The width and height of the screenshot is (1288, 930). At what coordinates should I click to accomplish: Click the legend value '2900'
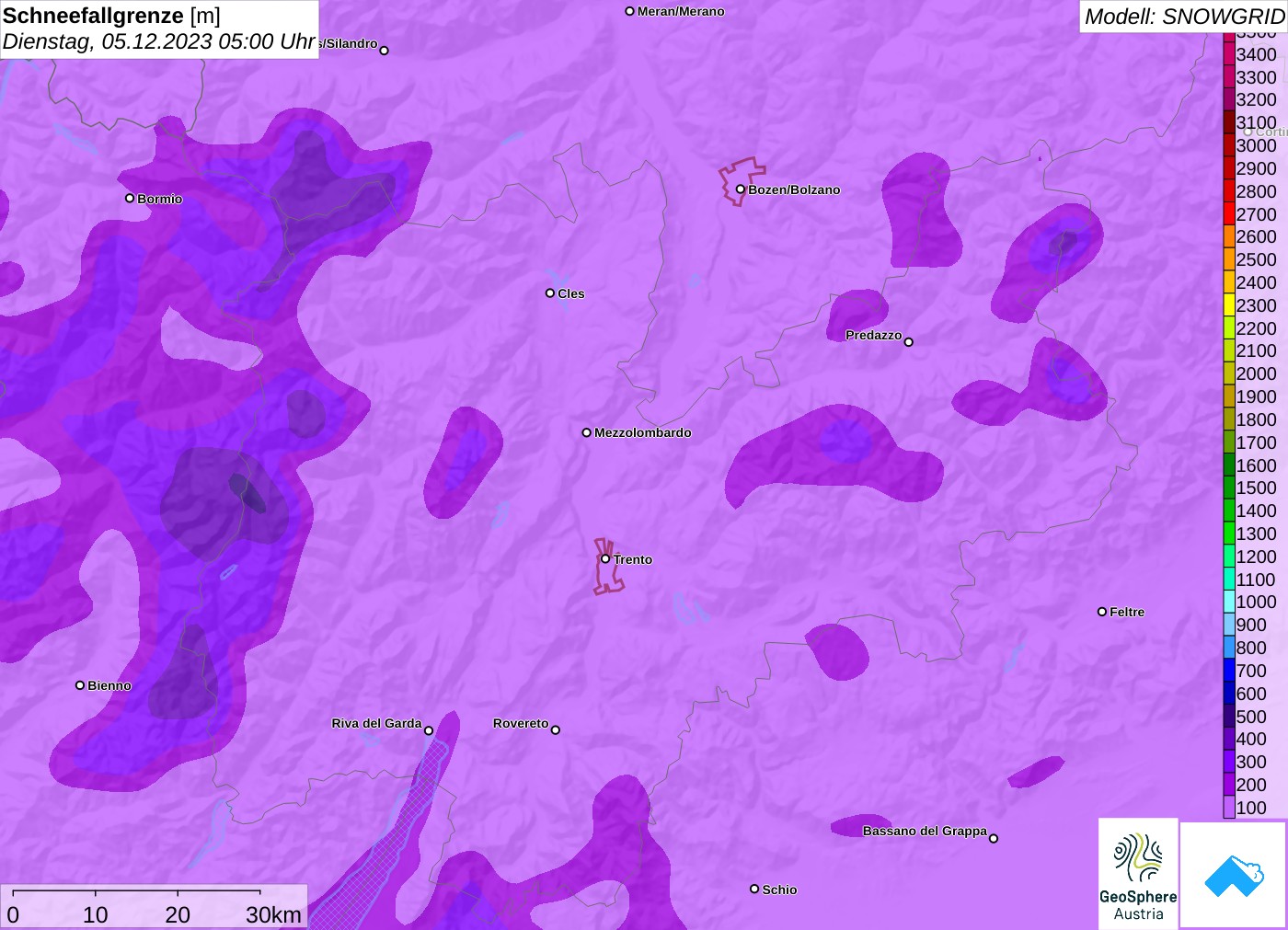click(1256, 168)
